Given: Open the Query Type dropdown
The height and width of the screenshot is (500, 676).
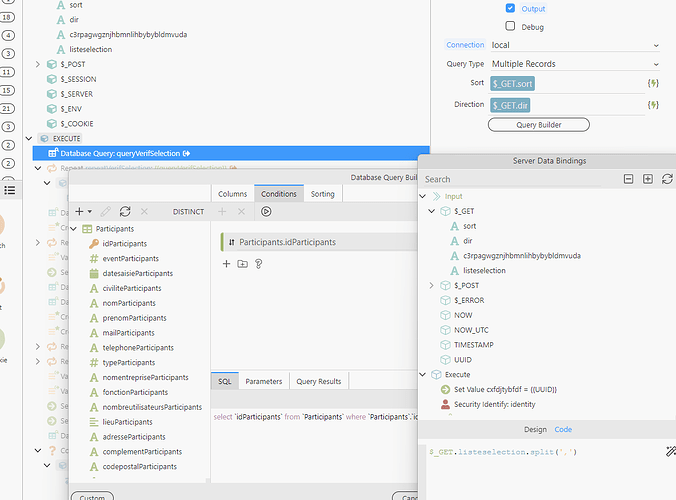Looking at the screenshot, I should [575, 64].
